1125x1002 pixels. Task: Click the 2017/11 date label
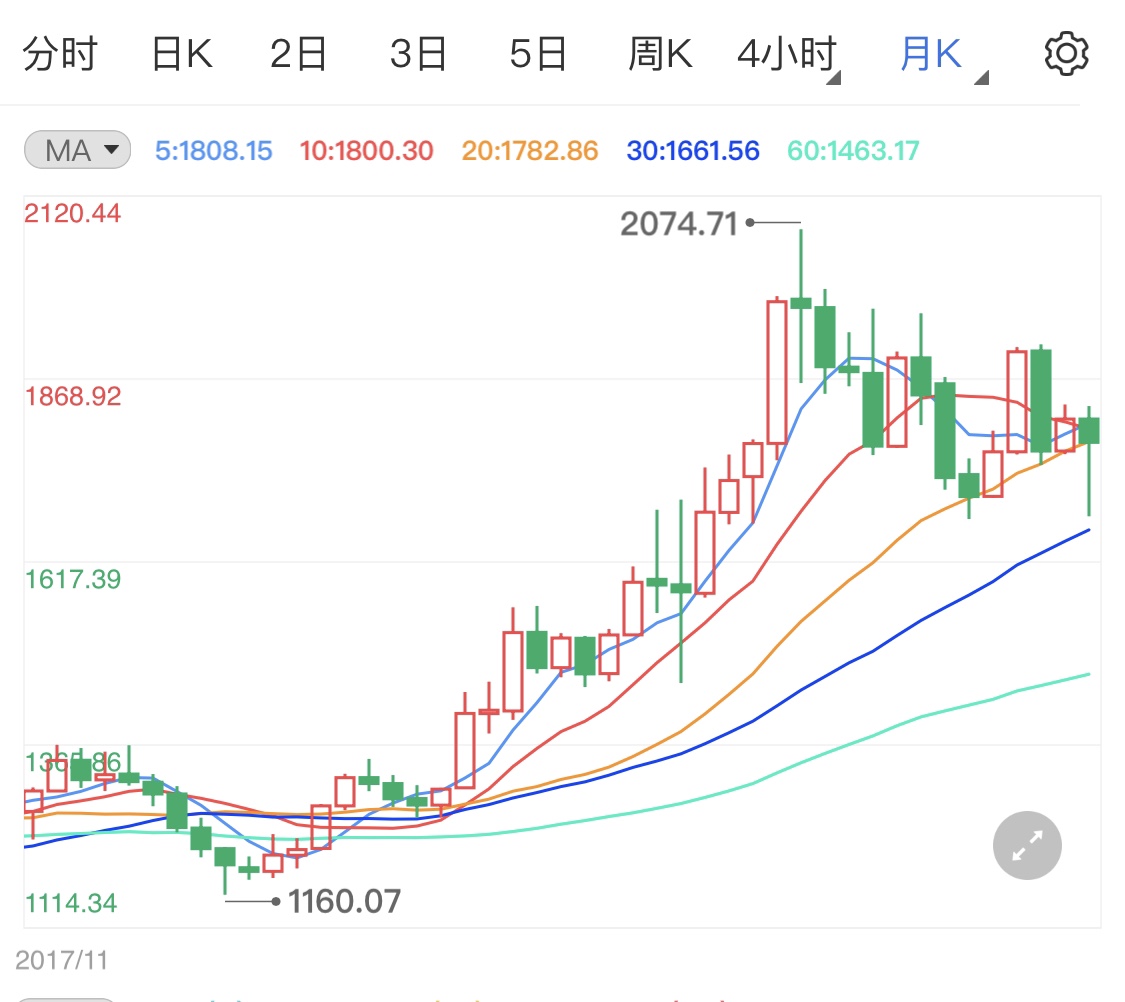pos(62,960)
